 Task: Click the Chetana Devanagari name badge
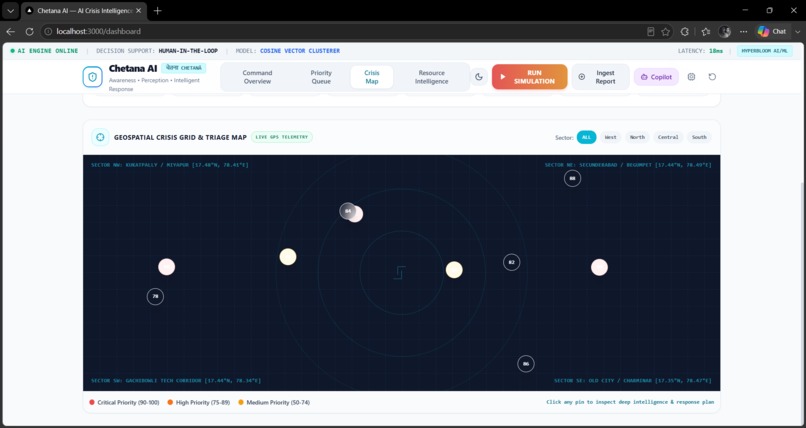(184, 68)
